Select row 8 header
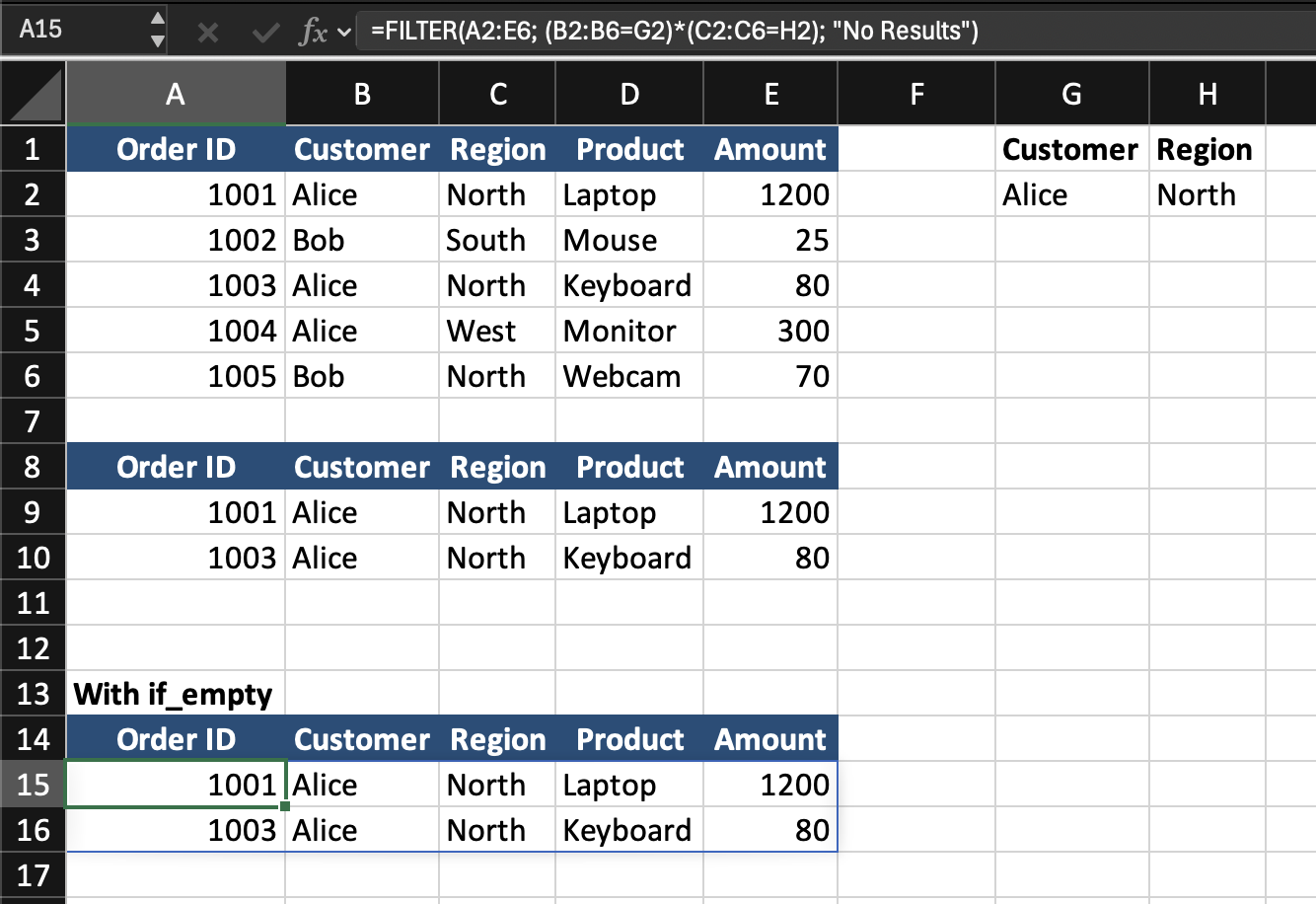This screenshot has width=1316, height=904. tap(33, 467)
